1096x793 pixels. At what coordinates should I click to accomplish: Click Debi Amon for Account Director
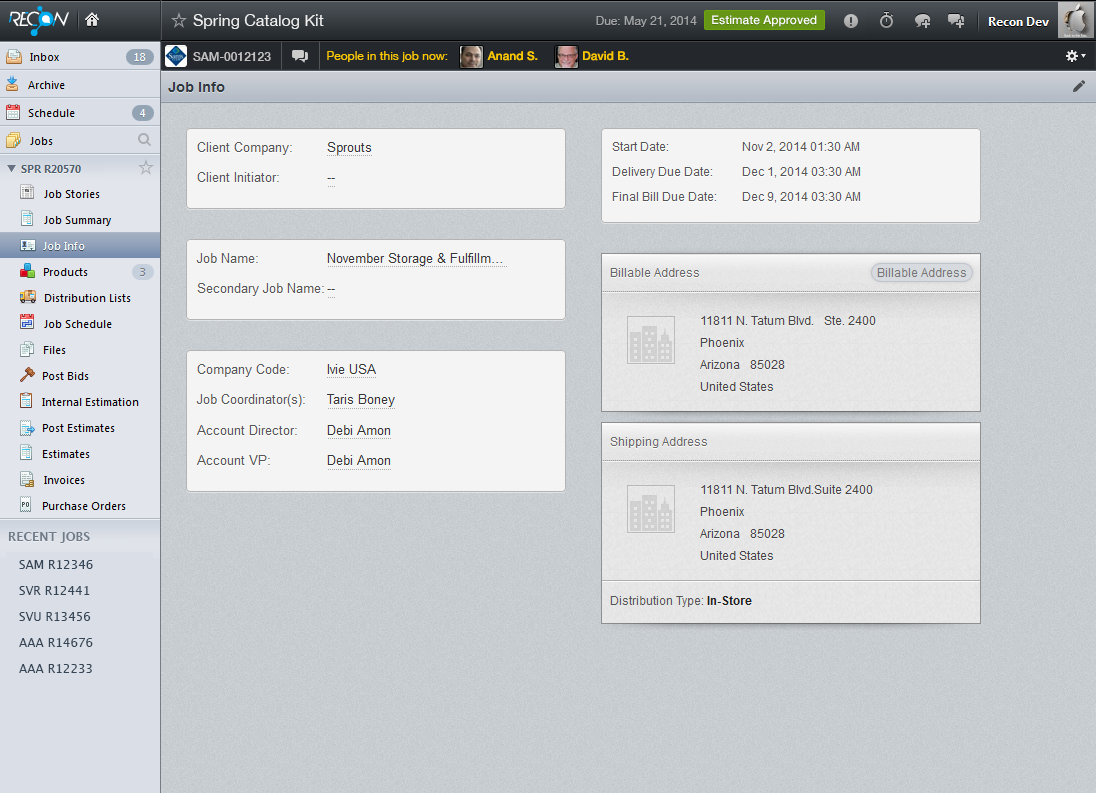coord(359,430)
